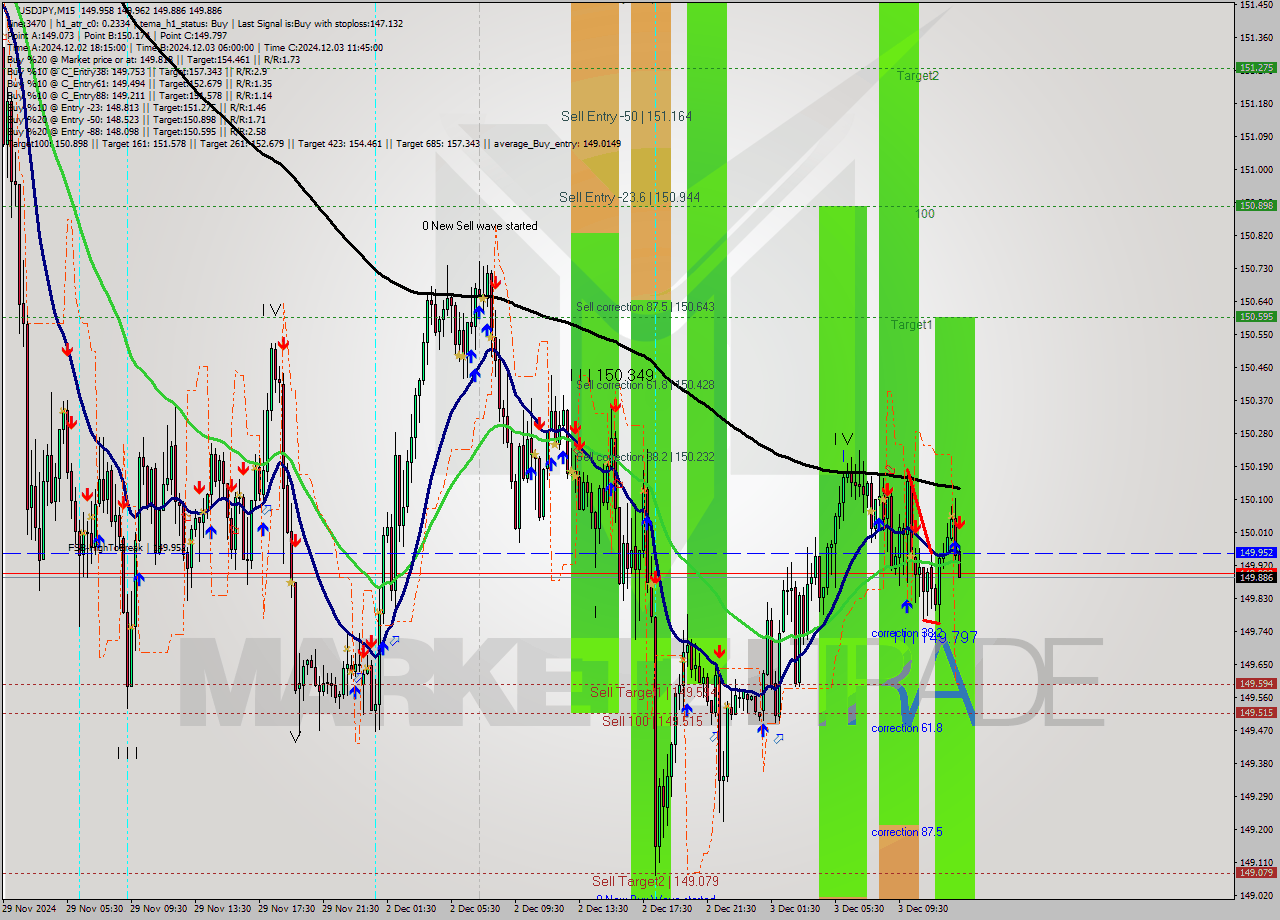Click the 'Target1' label on green zone

point(912,325)
